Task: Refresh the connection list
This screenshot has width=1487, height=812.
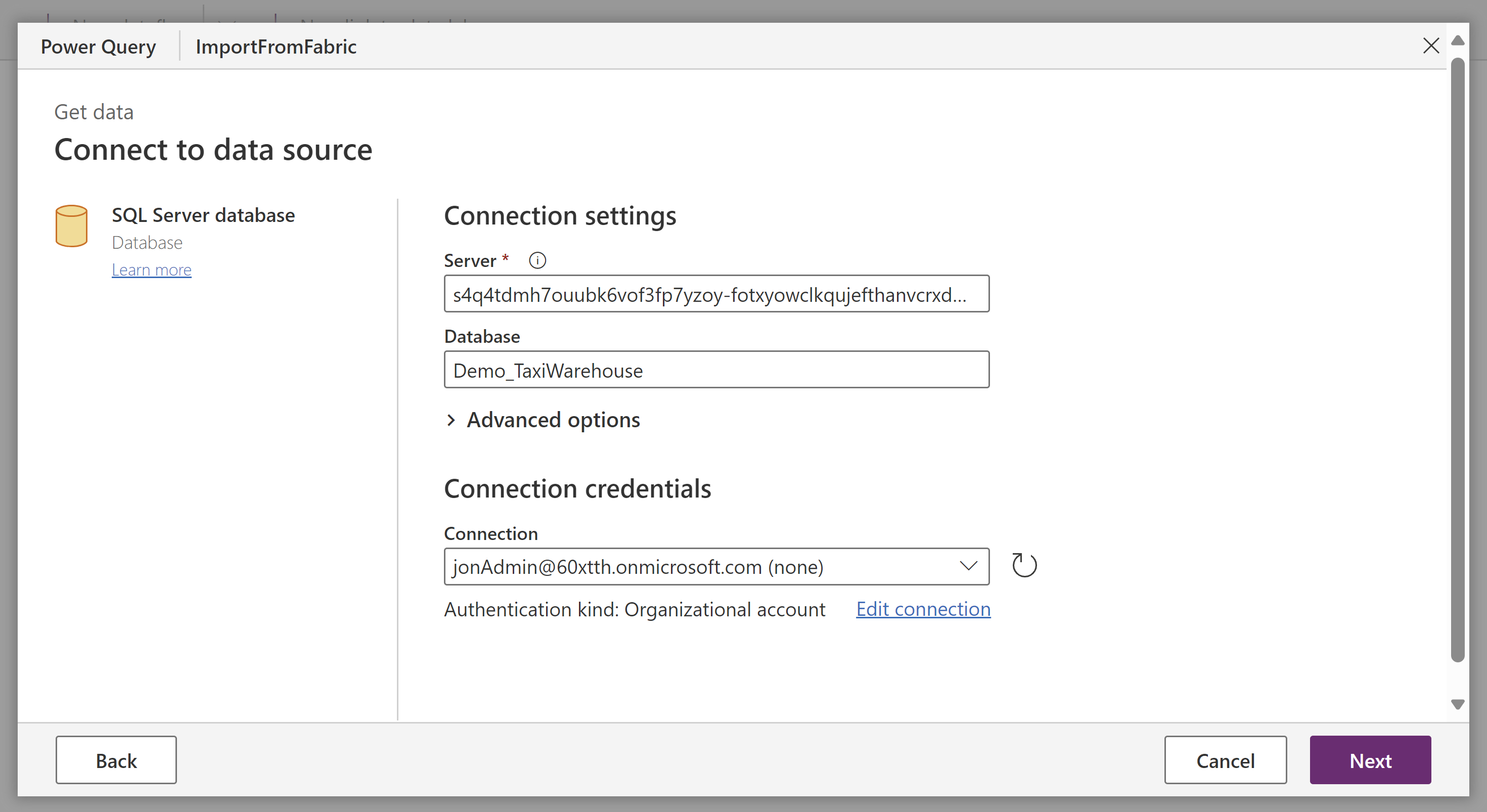Action: point(1024,566)
